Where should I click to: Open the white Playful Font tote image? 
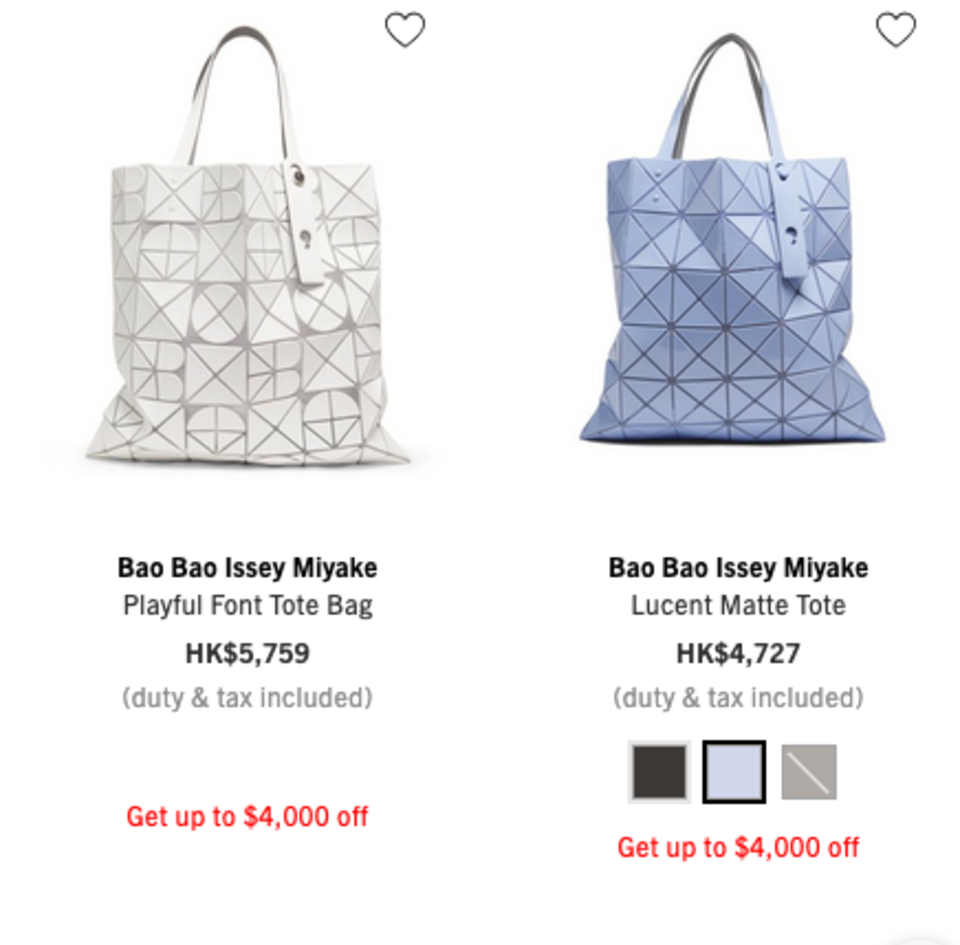coord(246,245)
